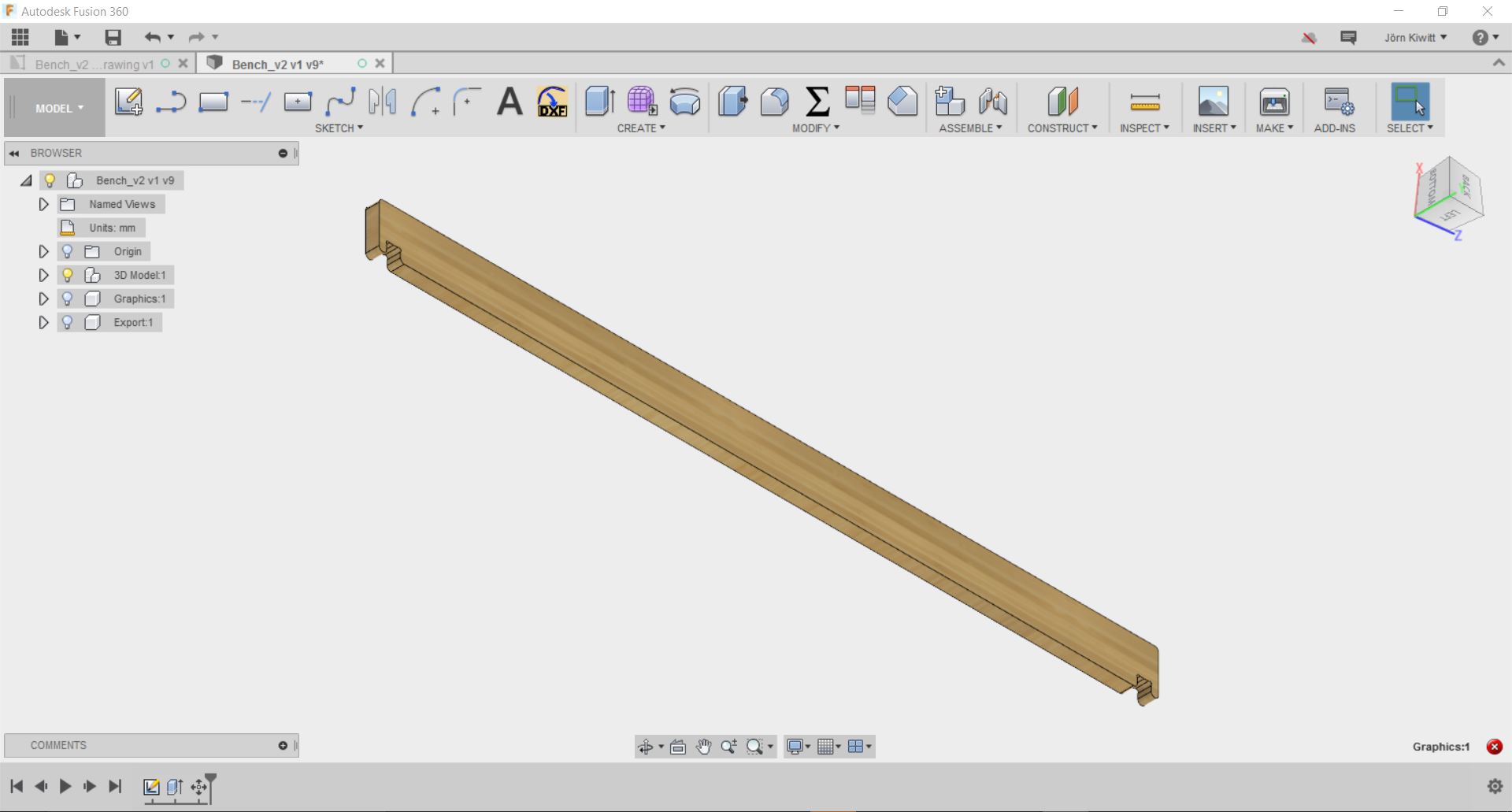Open Change Parameters sigma icon
Viewport: 1512px width, 812px height.
pos(817,102)
